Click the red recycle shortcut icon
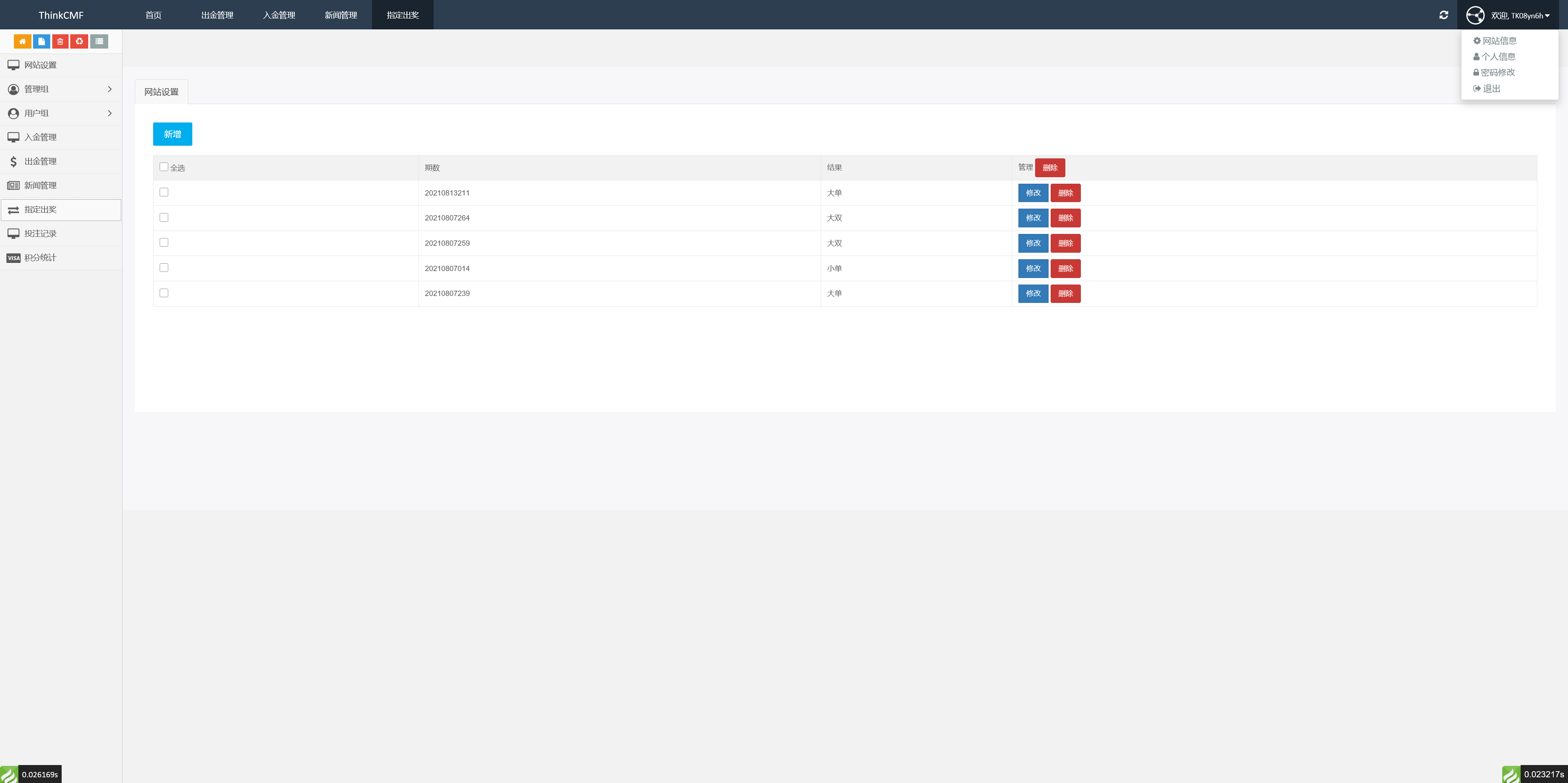Screen dimensions: 1568x783 [x=79, y=41]
